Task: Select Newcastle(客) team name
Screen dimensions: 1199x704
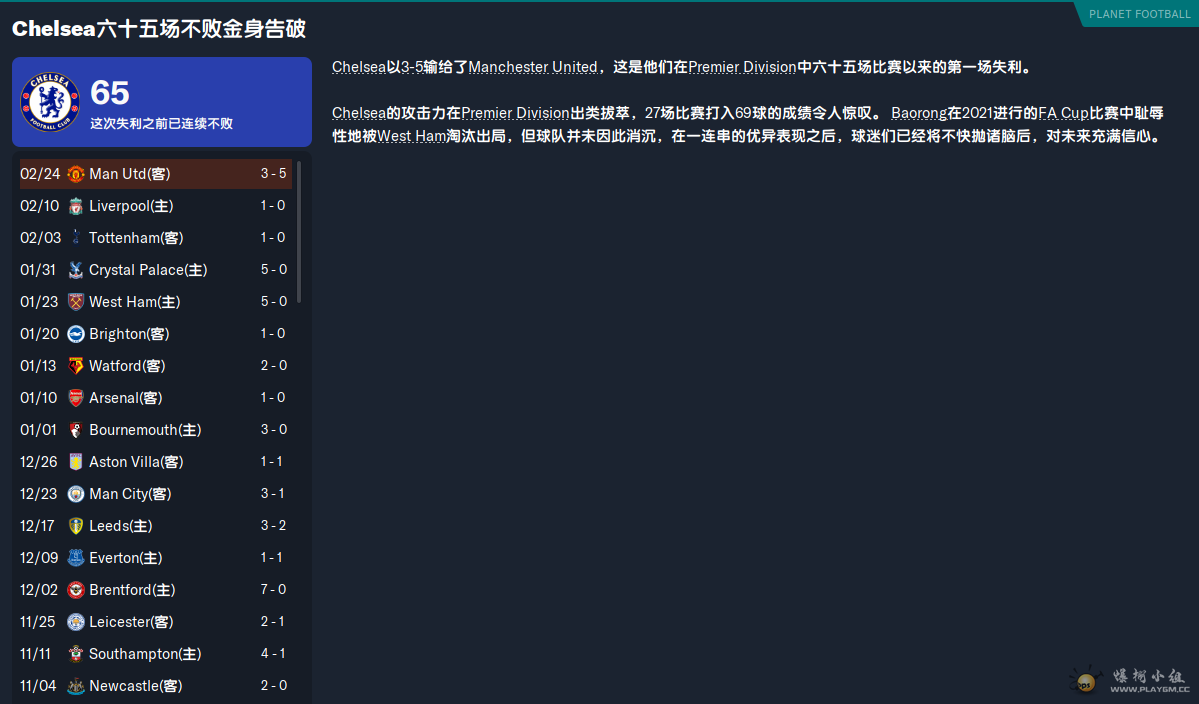Action: click(x=135, y=686)
